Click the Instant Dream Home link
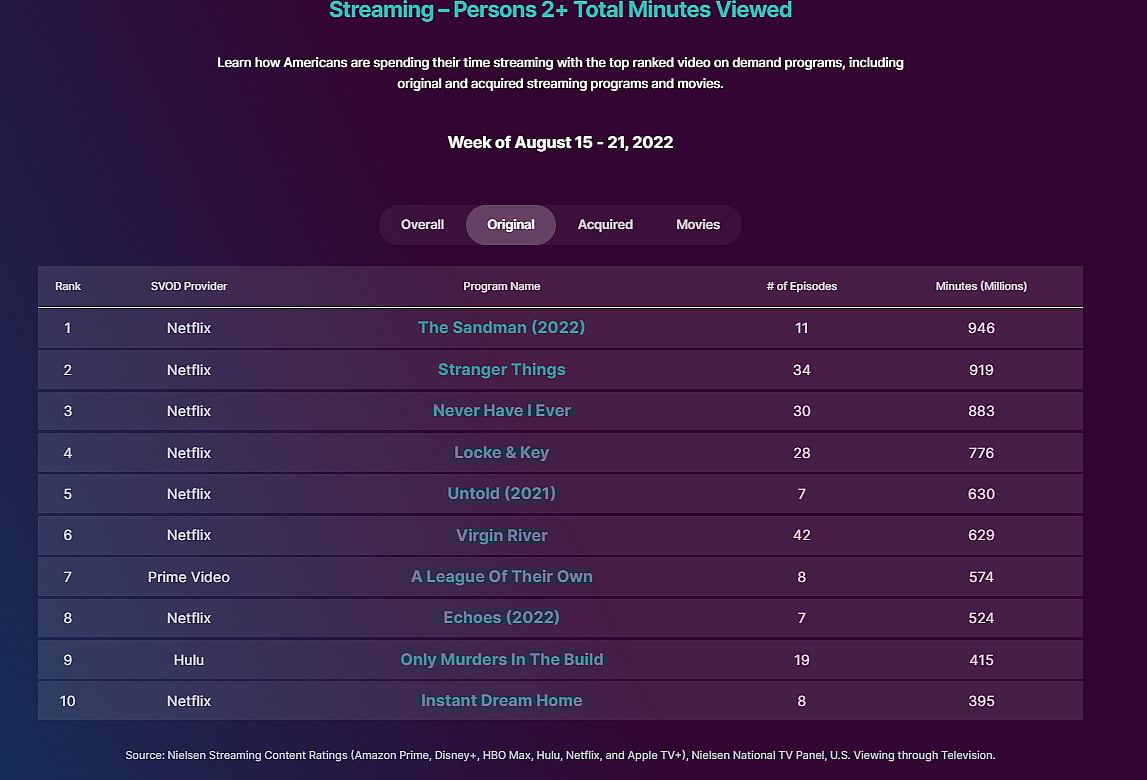 pos(501,701)
